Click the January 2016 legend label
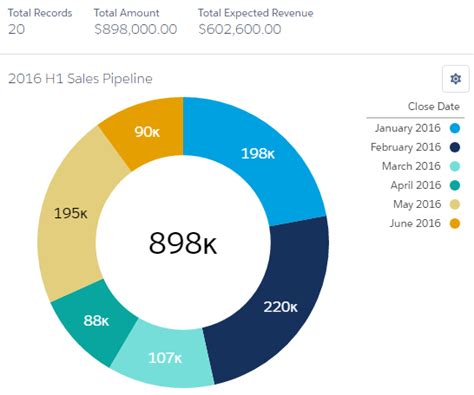The height and width of the screenshot is (395, 474). point(408,128)
